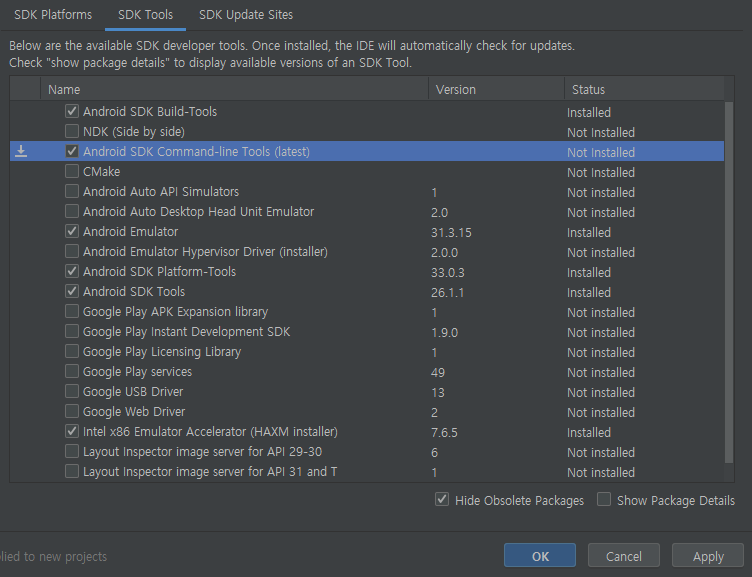Click the download icon beside Command-line Tools row
This screenshot has height=577, width=752.
click(21, 152)
